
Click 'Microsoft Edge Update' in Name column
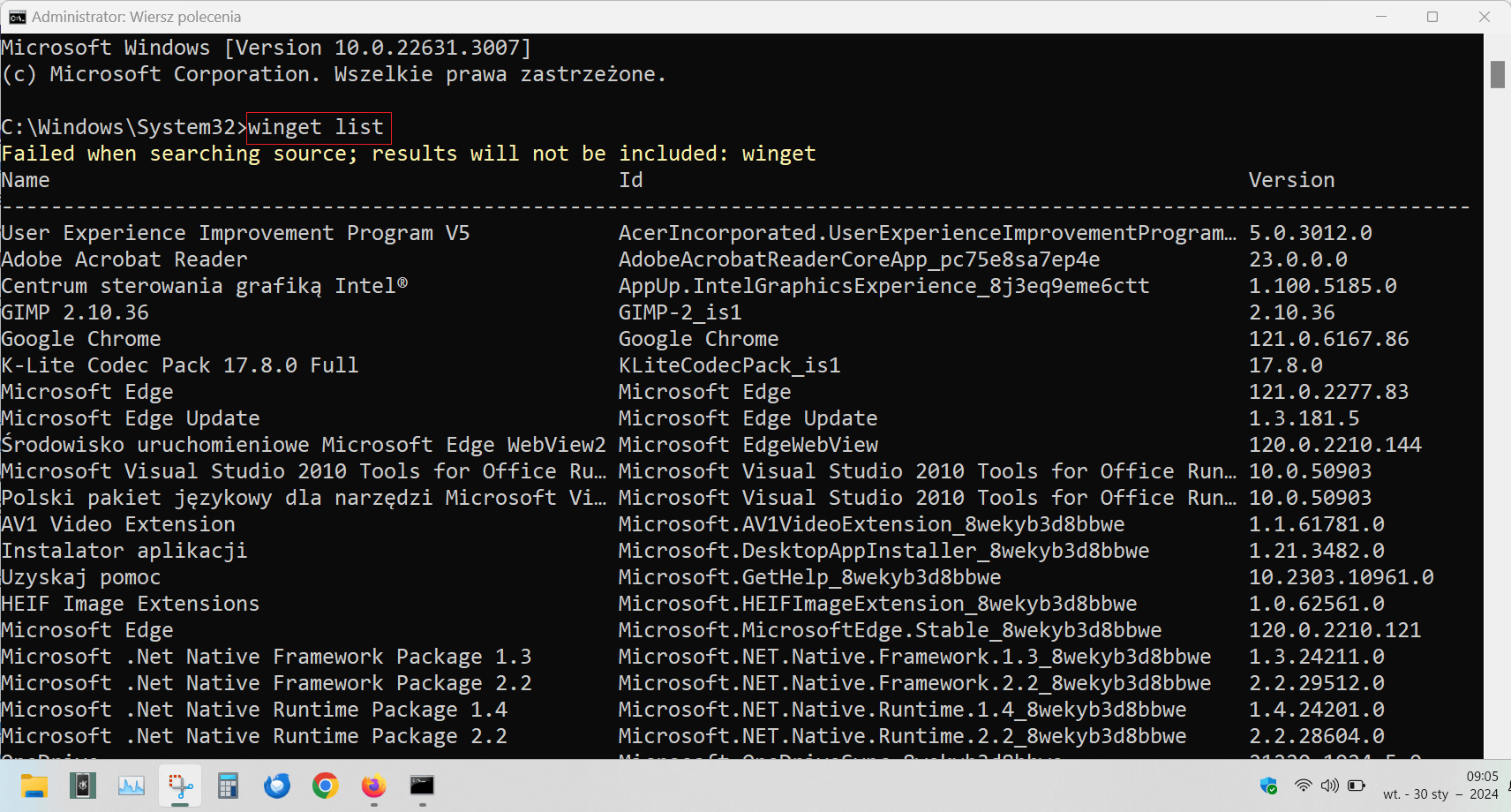(x=131, y=418)
